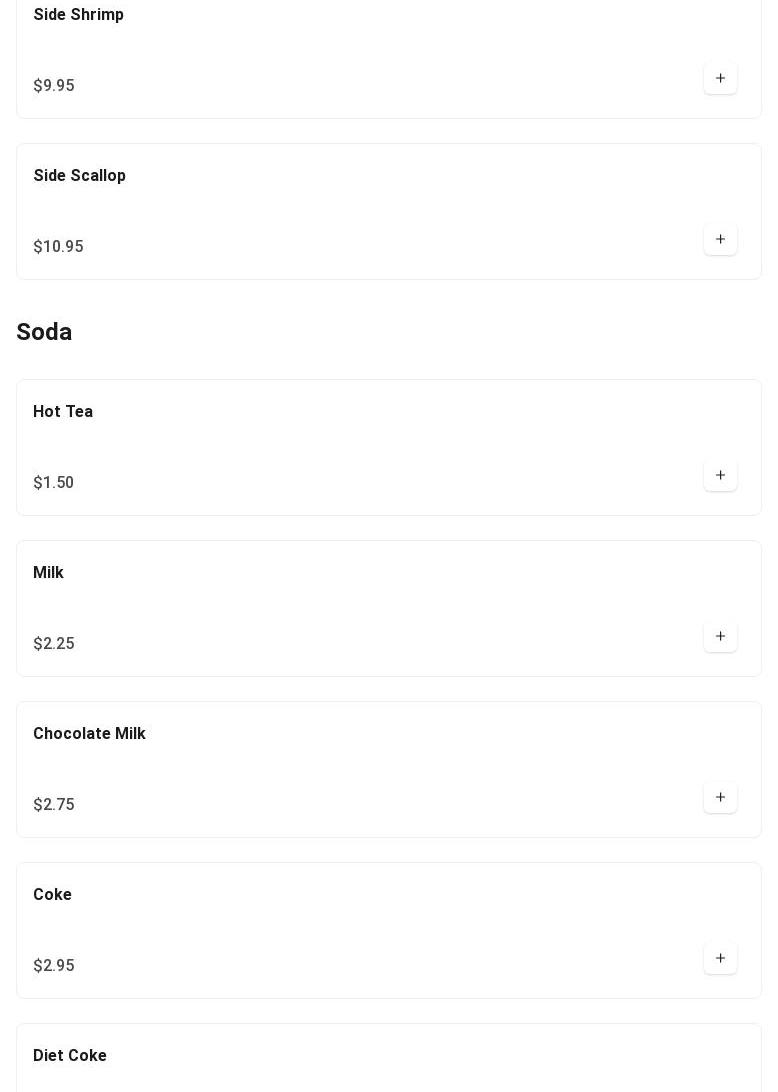Select the Coke item name
Screen dimensions: 778x1092
[52, 895]
